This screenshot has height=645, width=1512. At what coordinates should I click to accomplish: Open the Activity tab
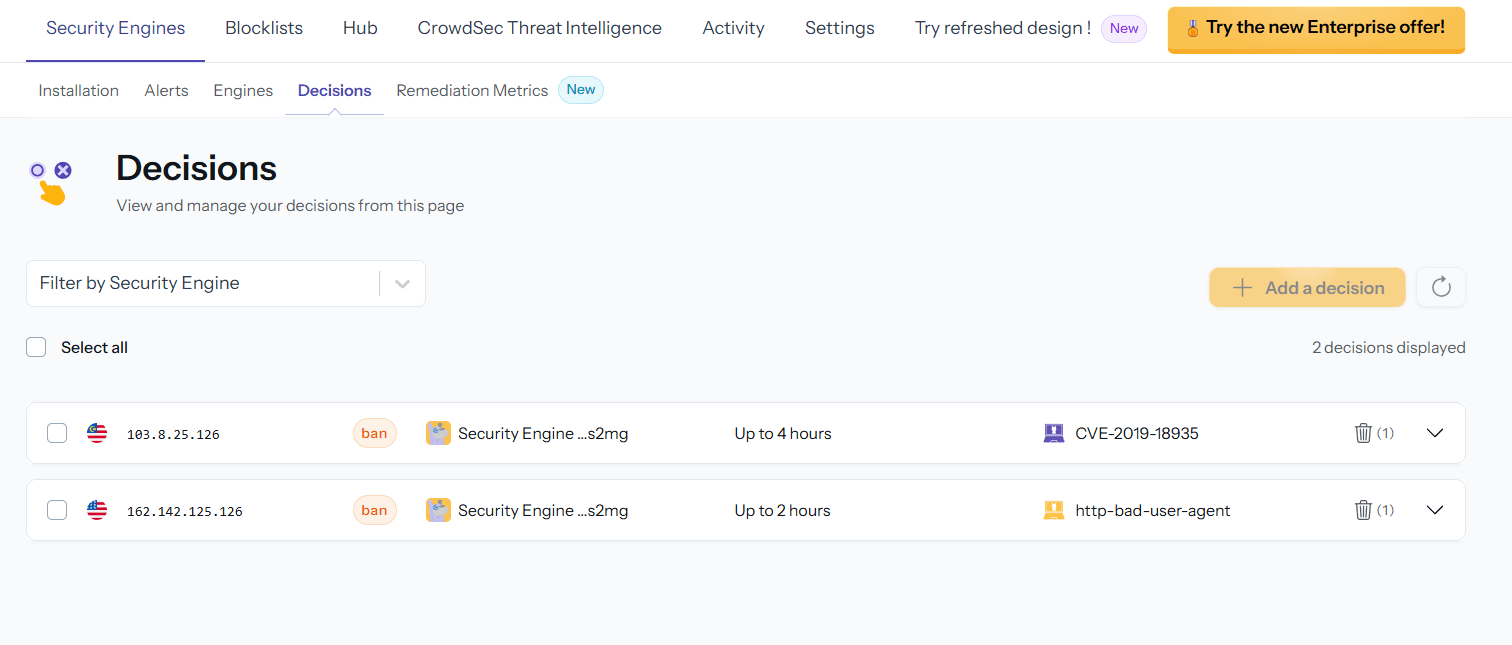coord(733,28)
